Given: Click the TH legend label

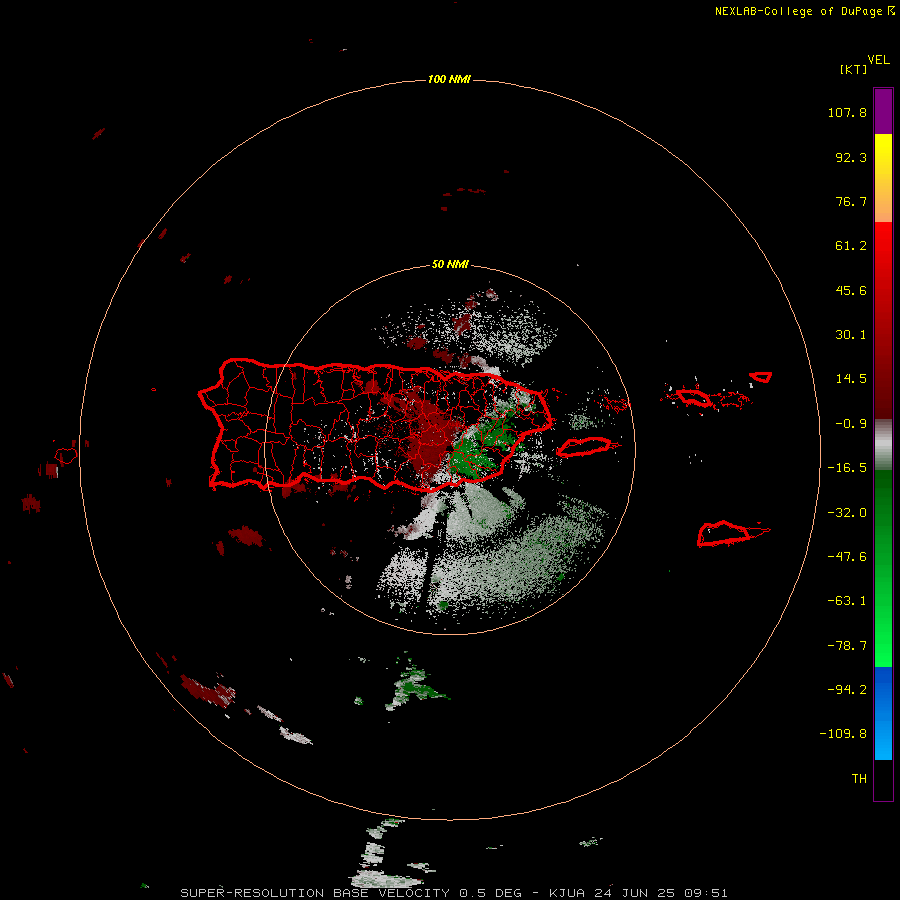Looking at the screenshot, I should coord(859,779).
